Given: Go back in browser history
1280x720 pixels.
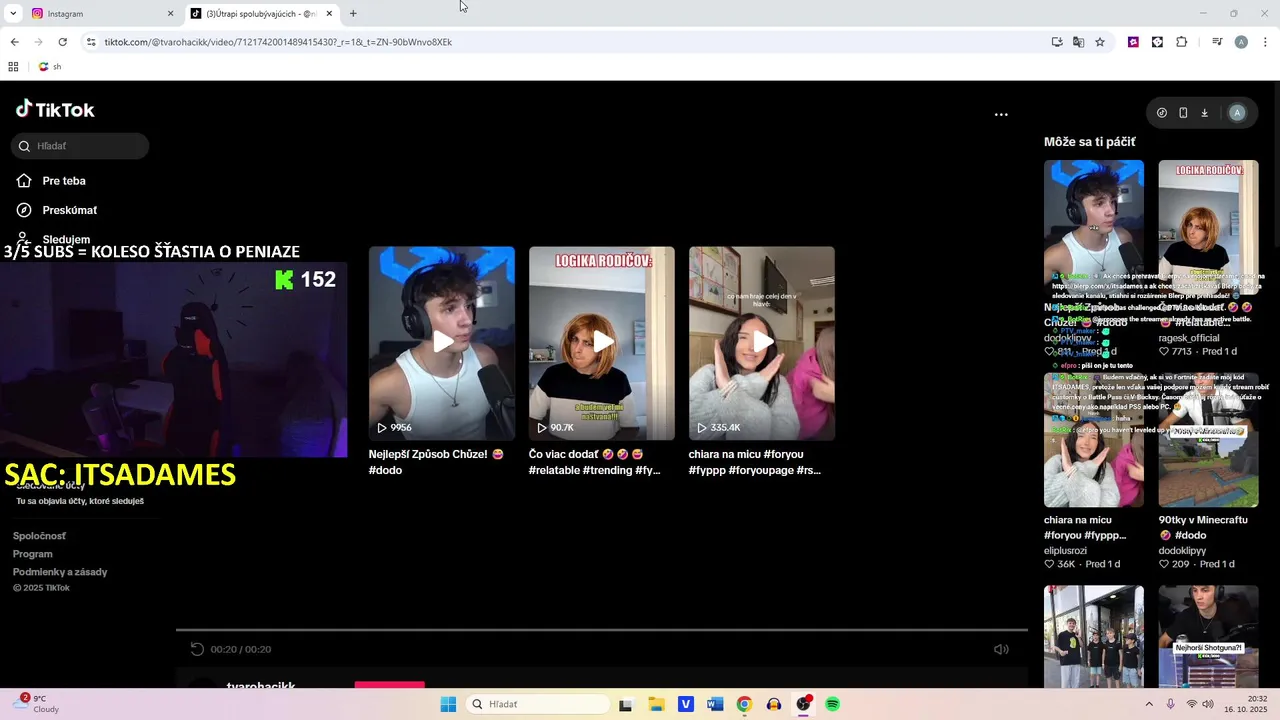Looking at the screenshot, I should [14, 42].
